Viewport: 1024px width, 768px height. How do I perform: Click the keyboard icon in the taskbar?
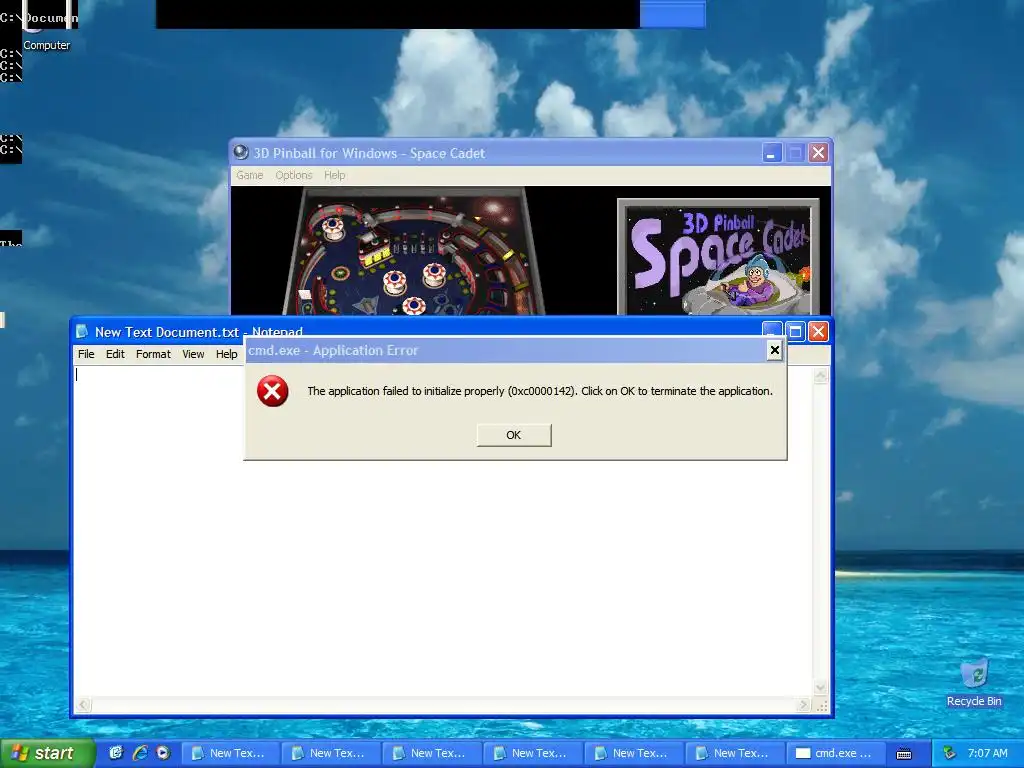coord(904,754)
